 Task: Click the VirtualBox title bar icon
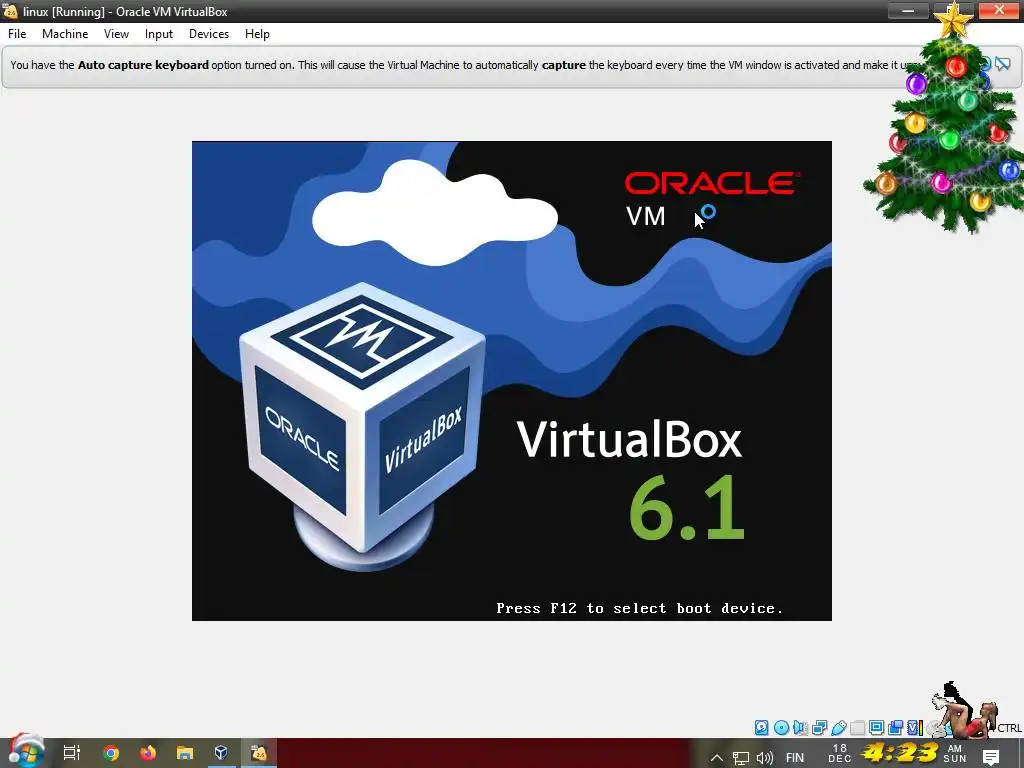click(x=10, y=11)
